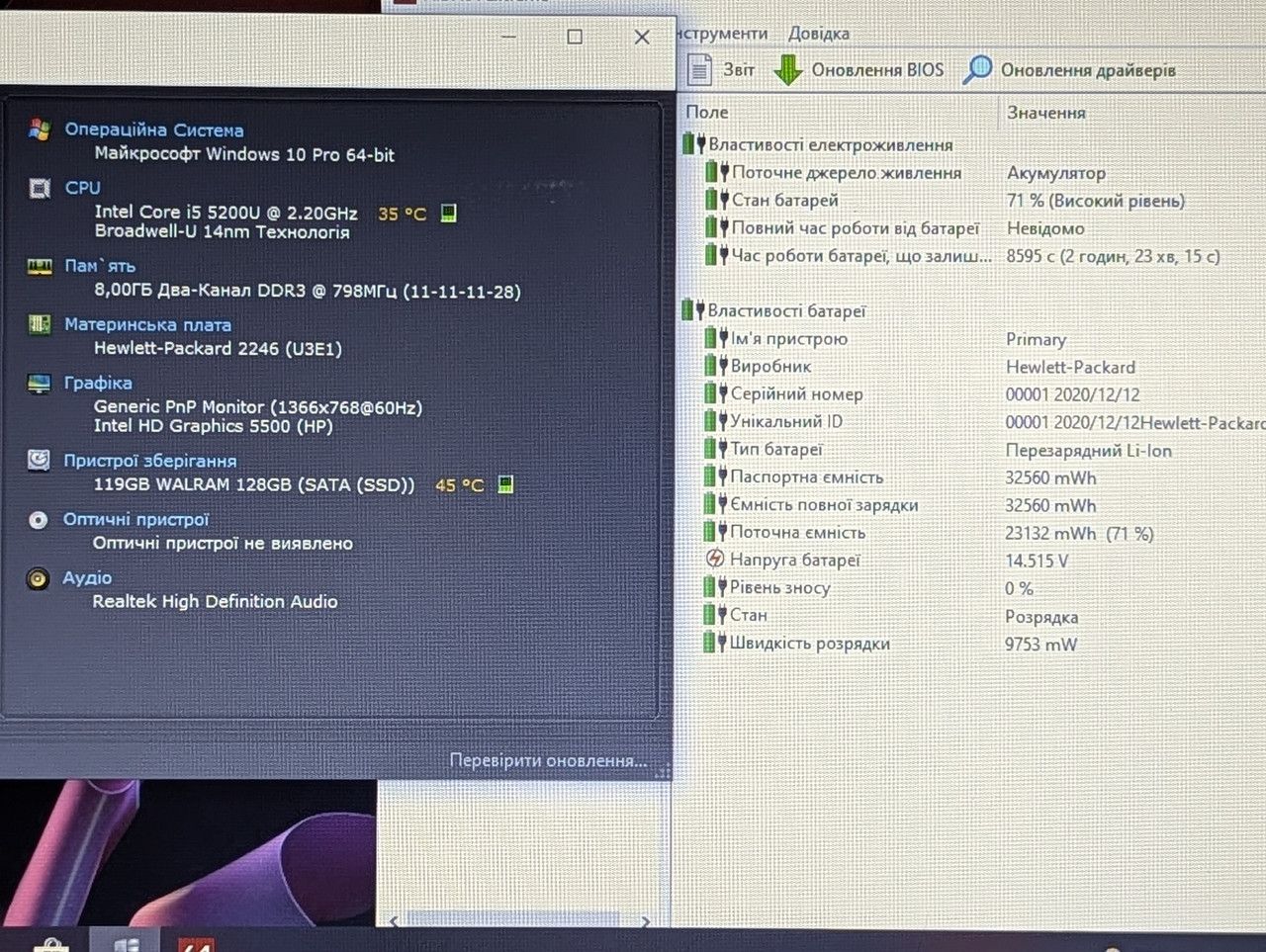The width and height of the screenshot is (1266, 952).
Task: Open the Операційна Система section link
Action: point(154,130)
